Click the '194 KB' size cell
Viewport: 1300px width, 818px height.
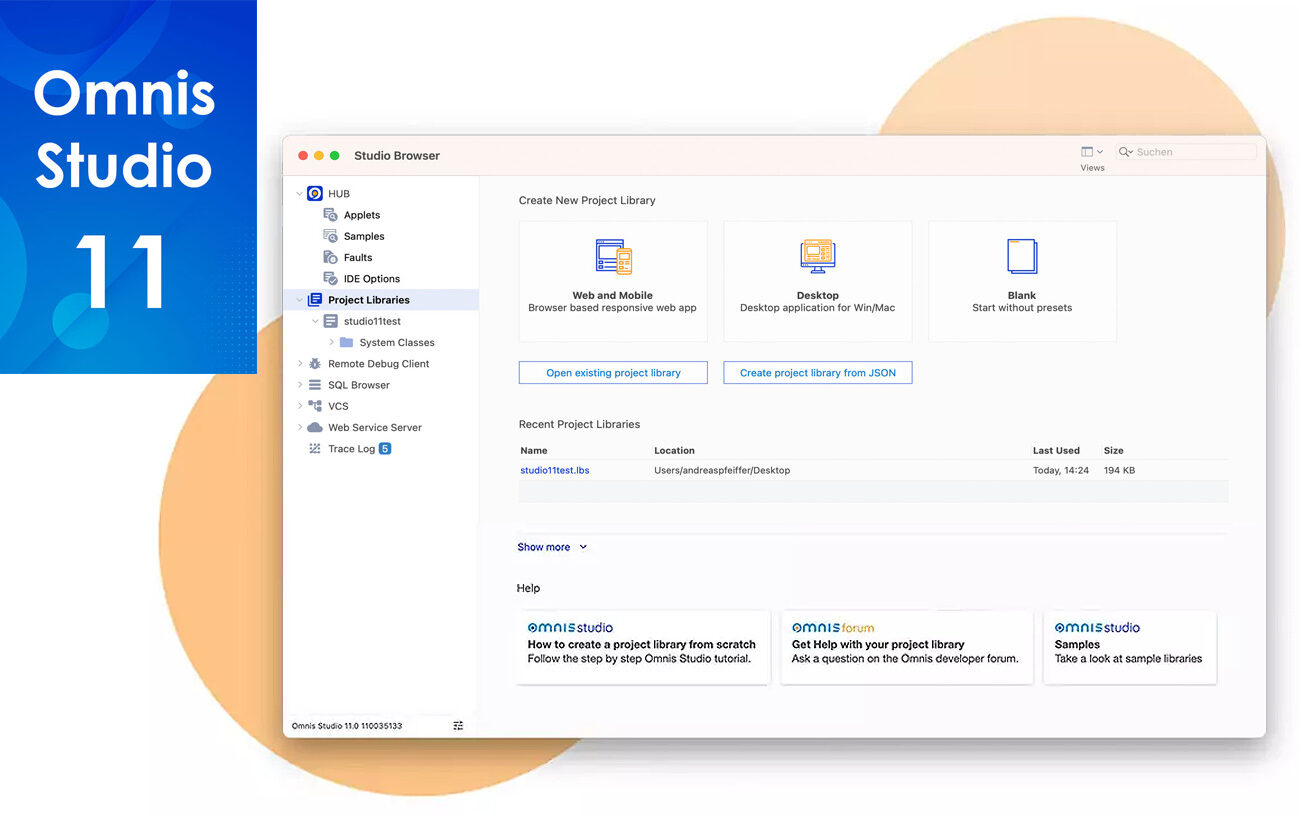pos(1119,470)
